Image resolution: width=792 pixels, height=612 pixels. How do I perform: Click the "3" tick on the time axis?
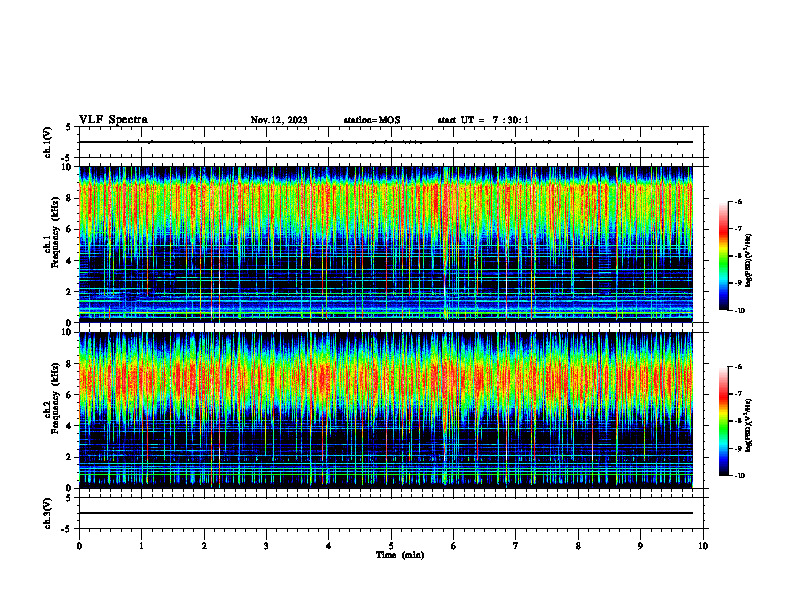point(266,546)
